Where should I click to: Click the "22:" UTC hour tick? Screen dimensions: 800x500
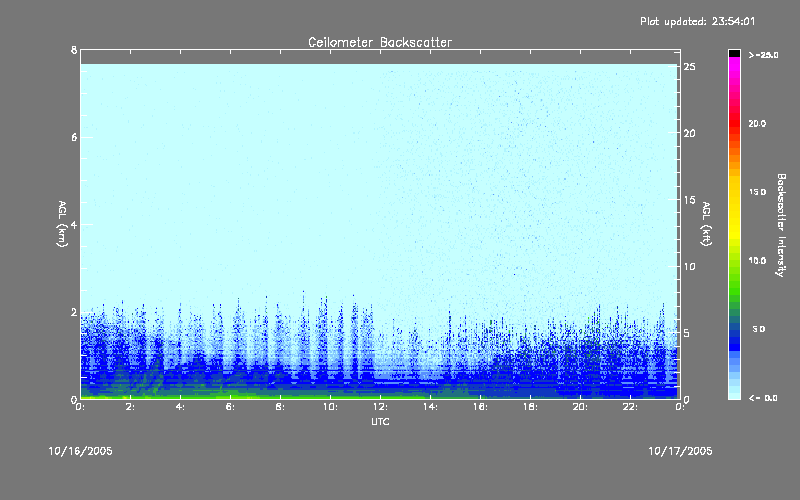[x=630, y=407]
